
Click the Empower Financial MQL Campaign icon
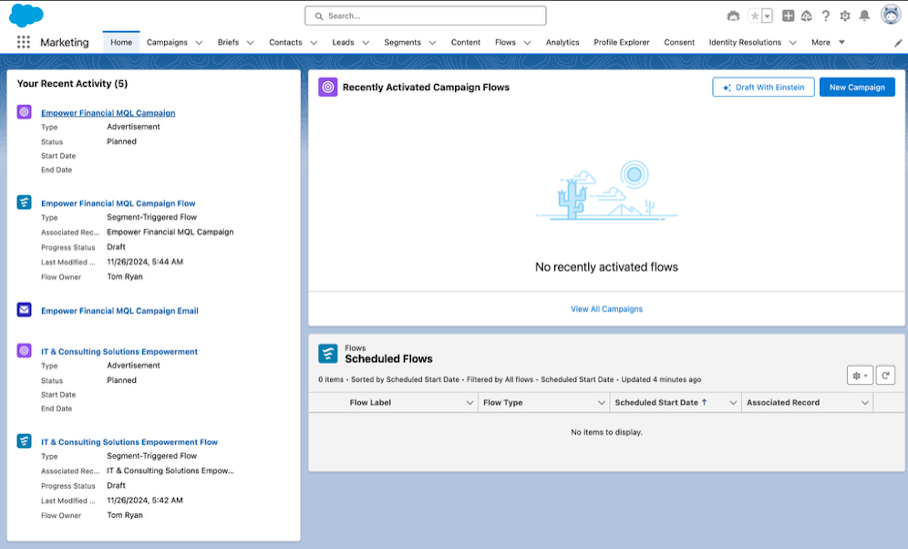coord(24,112)
